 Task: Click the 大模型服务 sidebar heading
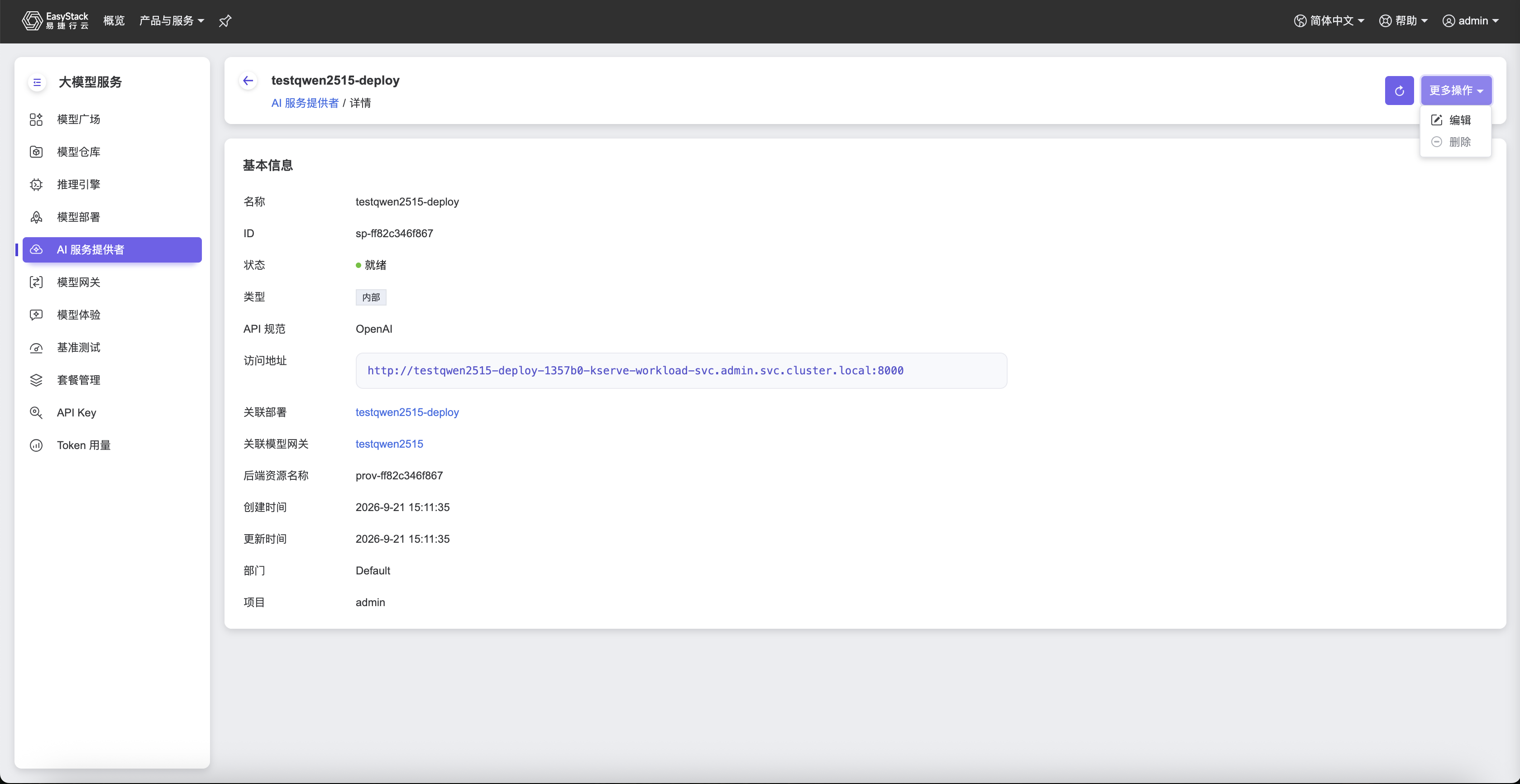point(90,82)
